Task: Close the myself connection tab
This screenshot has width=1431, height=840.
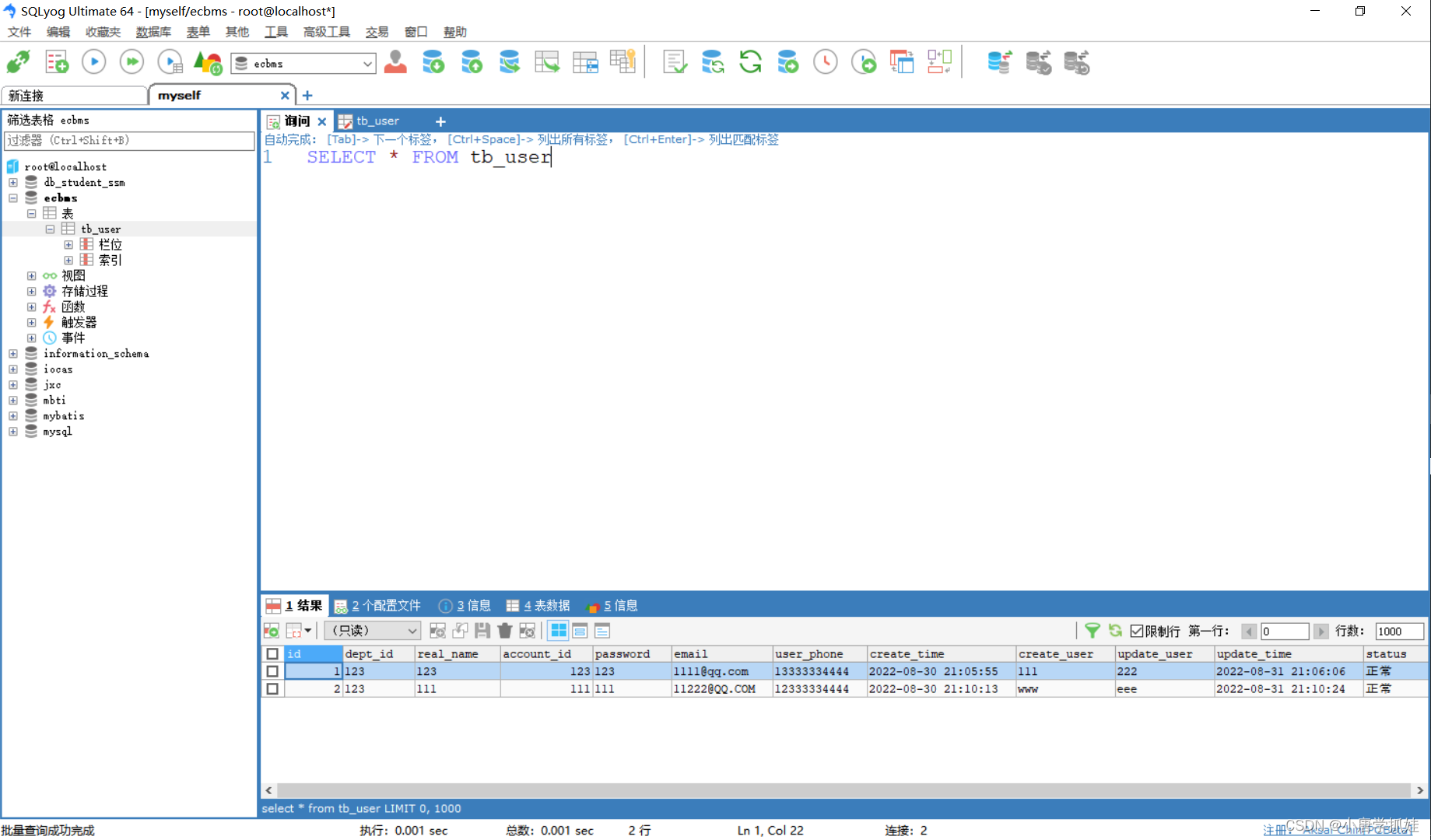Action: (285, 96)
